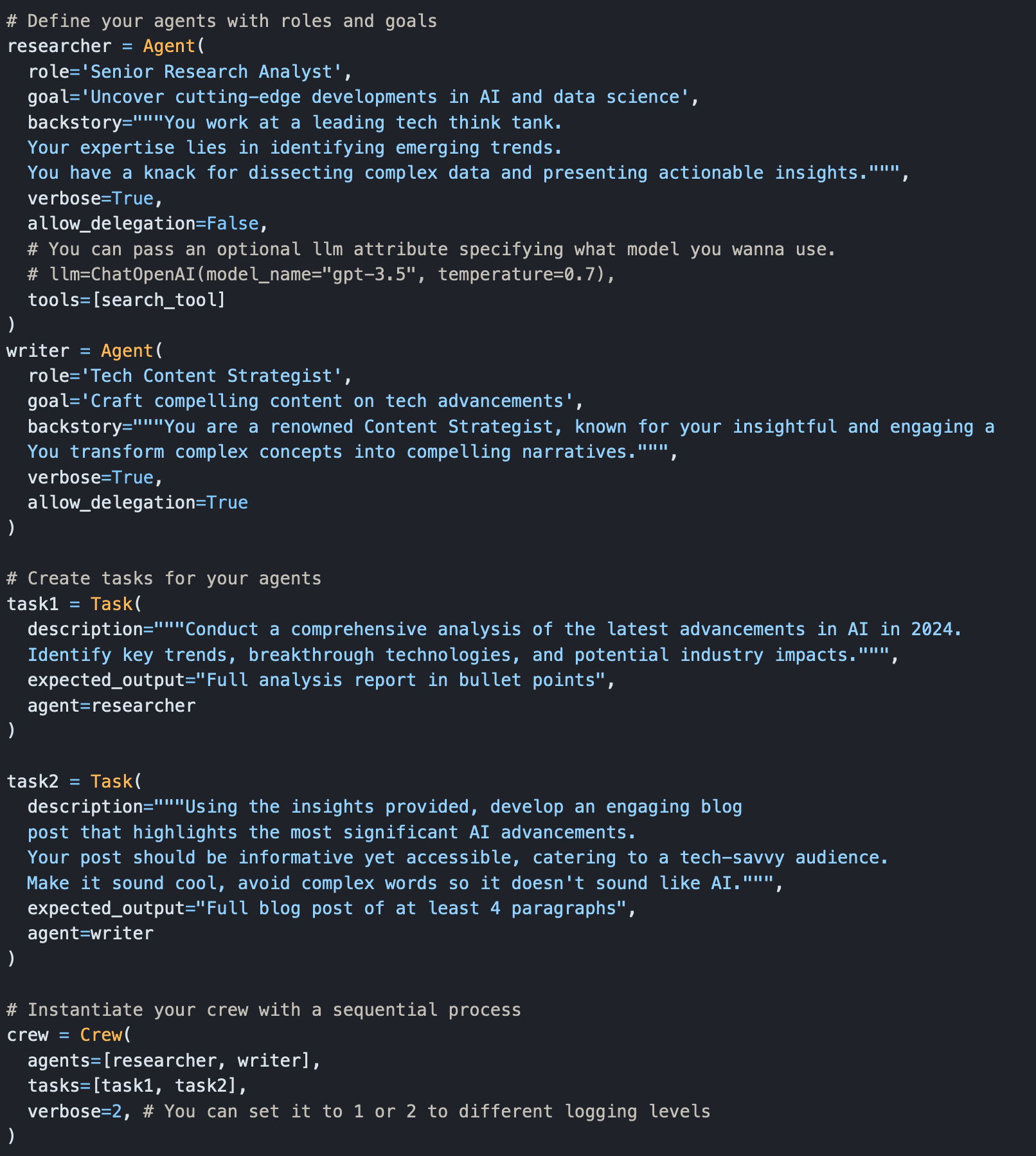This screenshot has width=1036, height=1156.
Task: Click the 'Tech Content Strategist' role string
Action: click(211, 375)
